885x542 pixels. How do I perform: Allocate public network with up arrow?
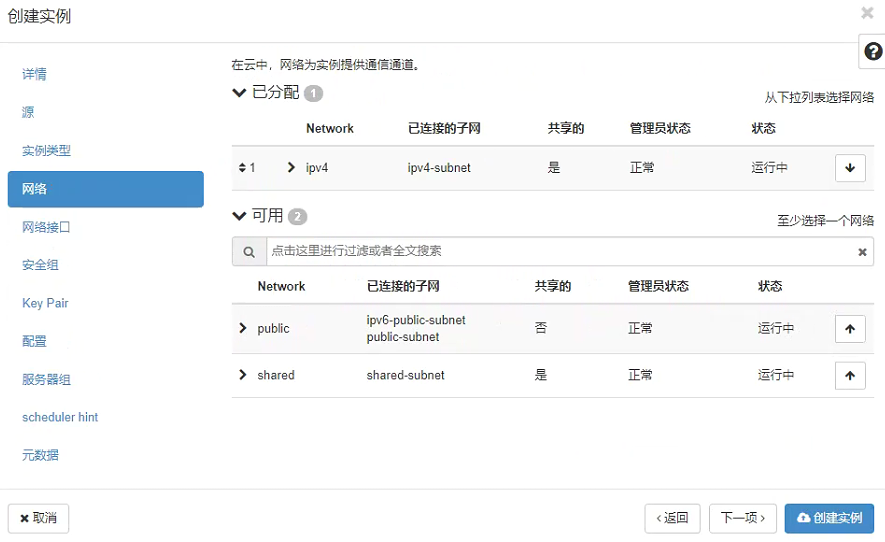849,328
